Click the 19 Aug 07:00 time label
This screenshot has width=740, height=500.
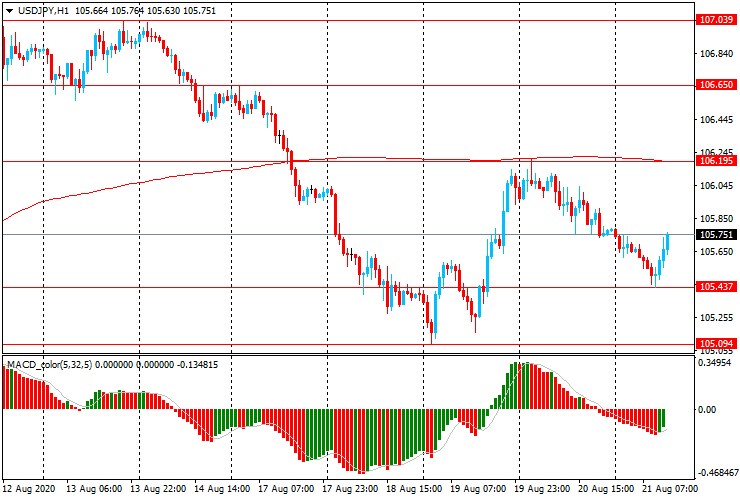479,488
